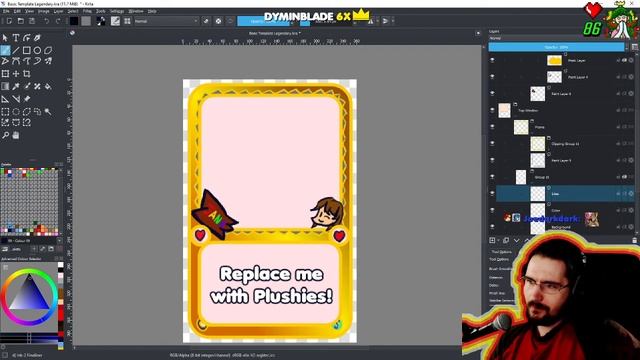Select the Transform tool

click(5, 74)
